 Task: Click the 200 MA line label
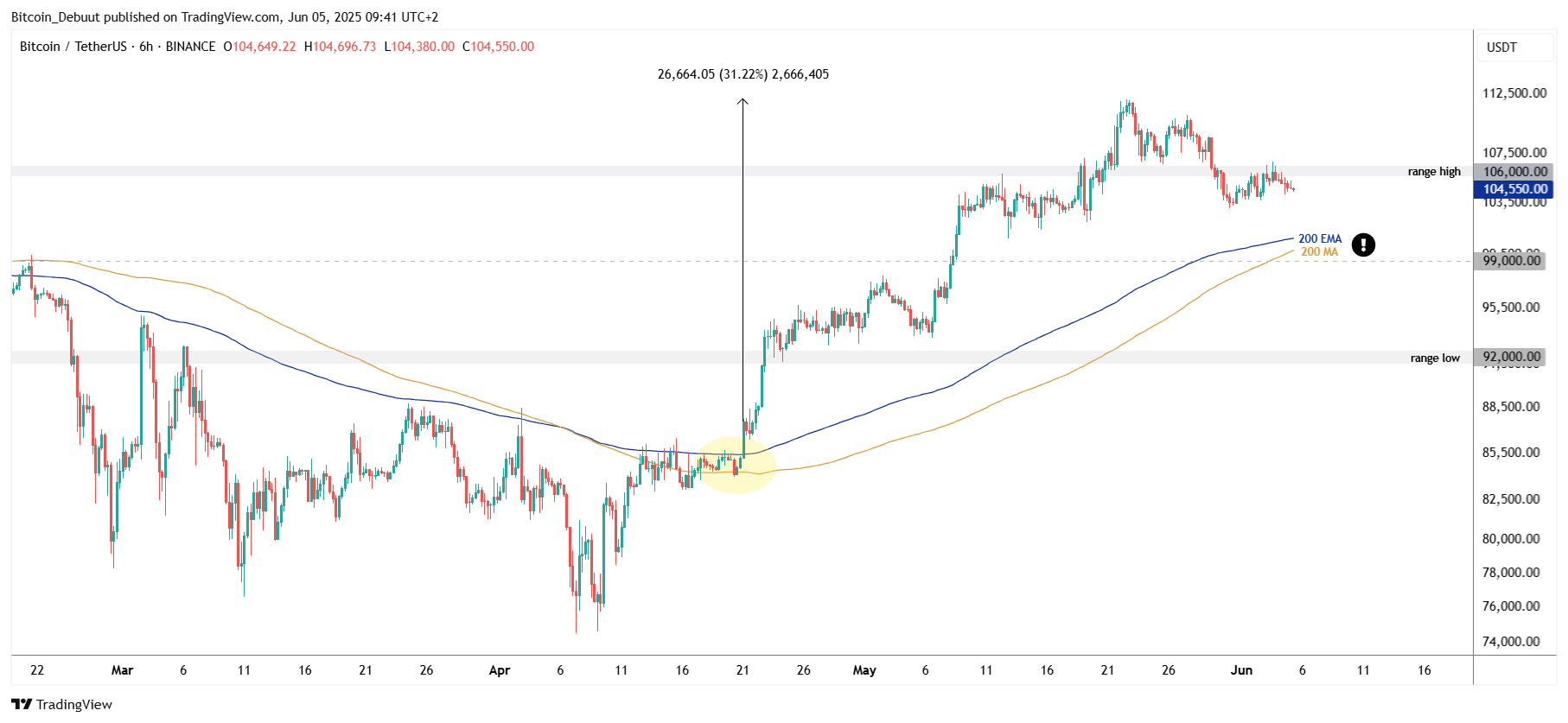1319,252
